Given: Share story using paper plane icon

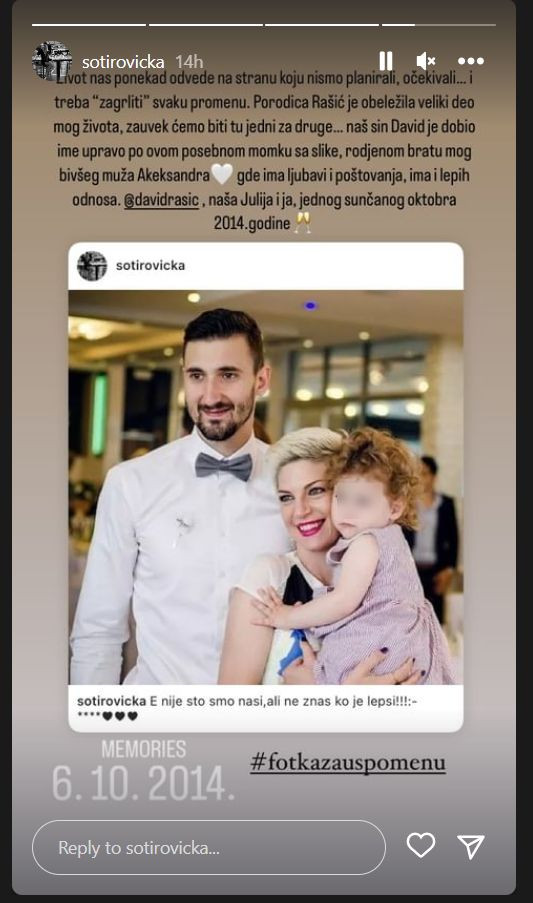Looking at the screenshot, I should coord(470,847).
